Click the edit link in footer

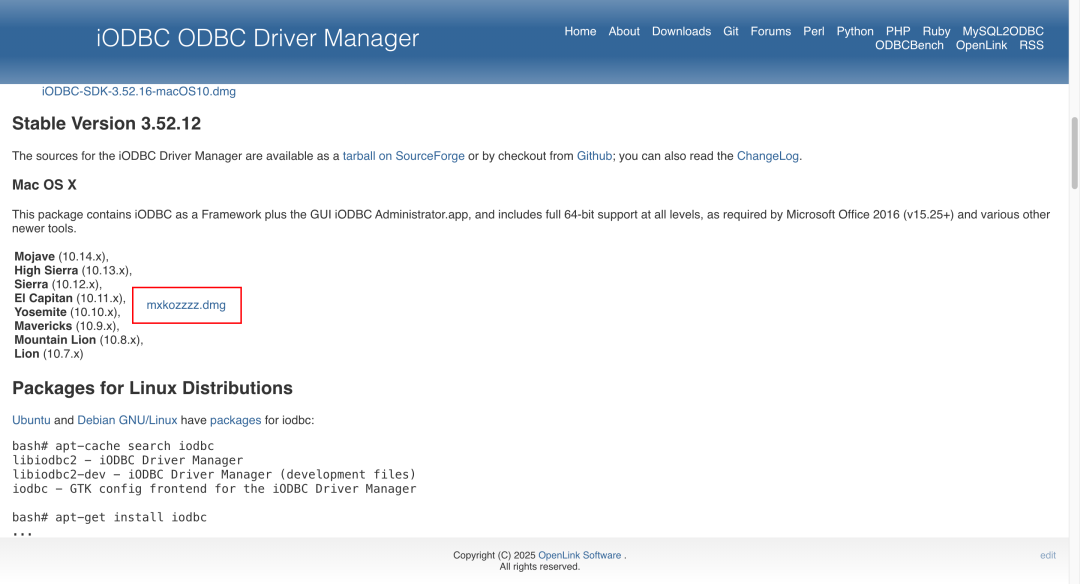point(1048,555)
